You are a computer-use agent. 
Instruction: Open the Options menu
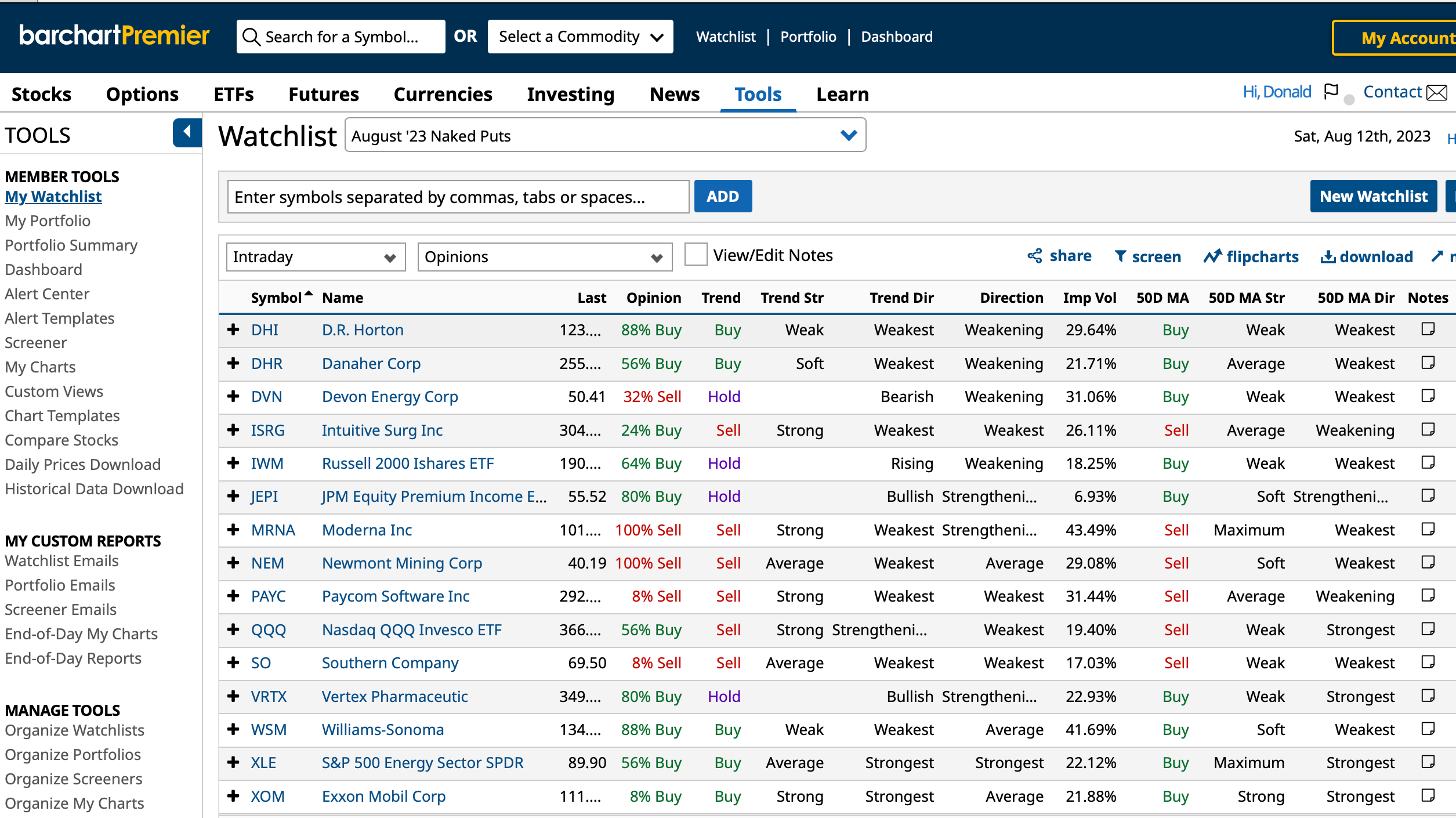click(x=142, y=94)
